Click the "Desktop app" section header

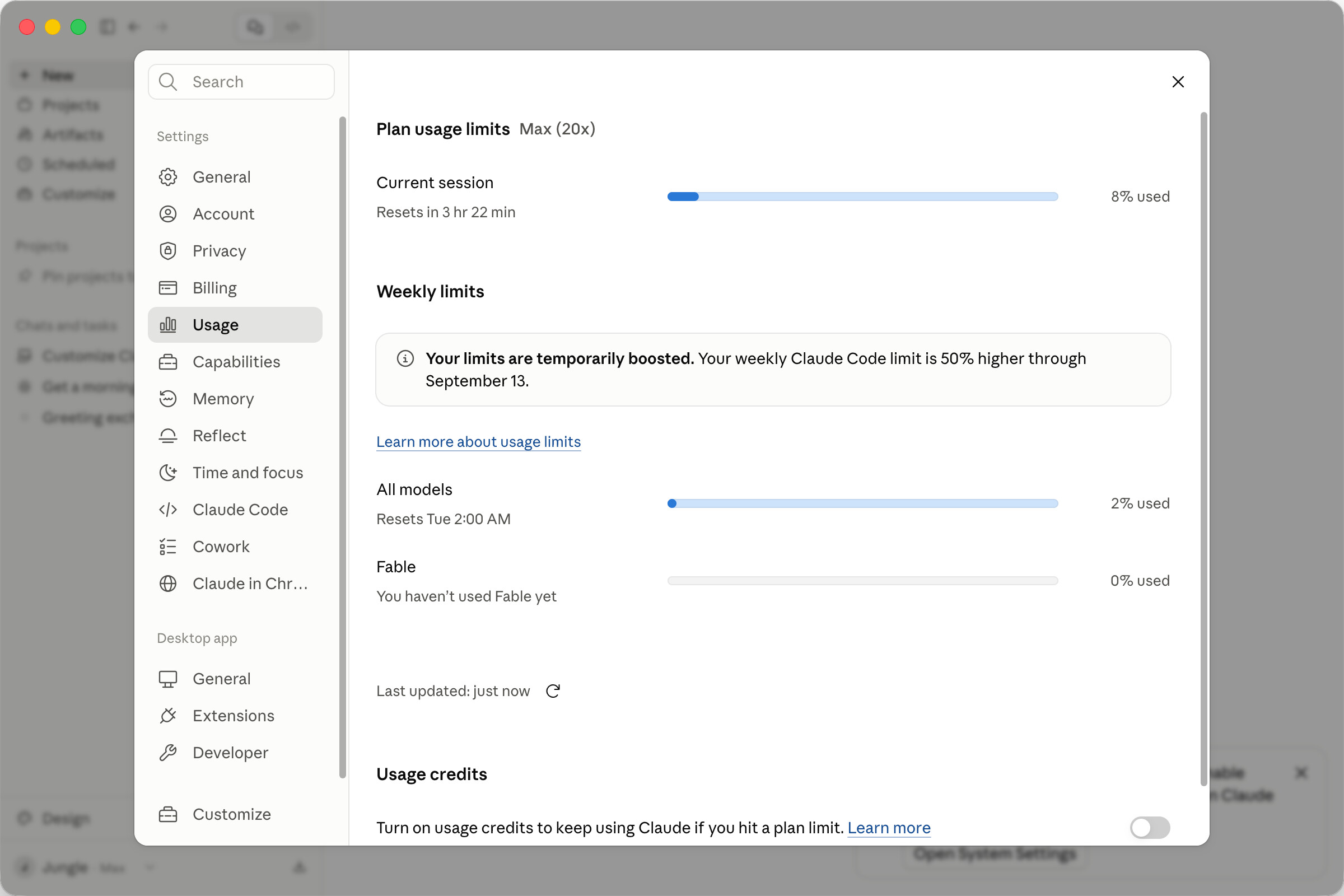coord(197,638)
